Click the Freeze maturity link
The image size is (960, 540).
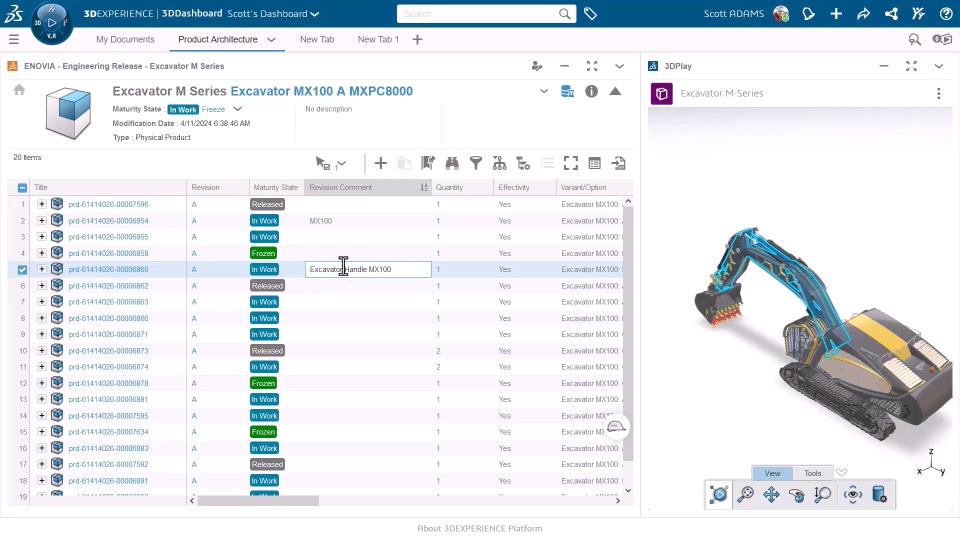pyautogui.click(x=213, y=109)
